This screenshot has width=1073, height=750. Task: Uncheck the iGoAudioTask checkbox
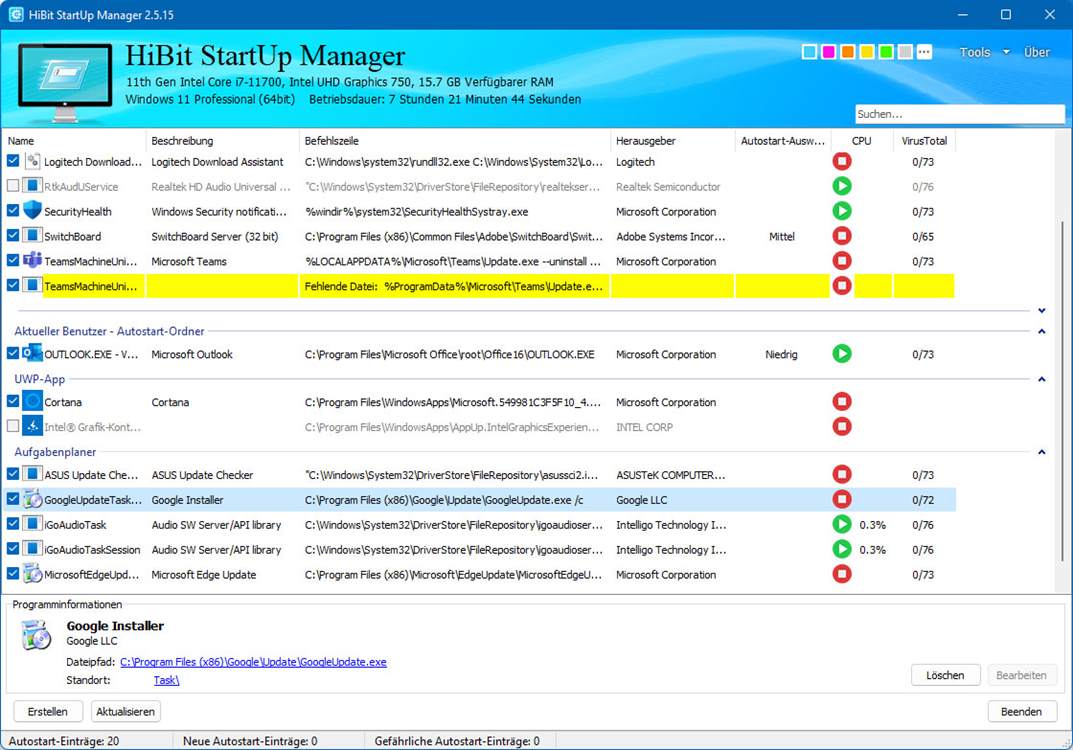pos(13,523)
